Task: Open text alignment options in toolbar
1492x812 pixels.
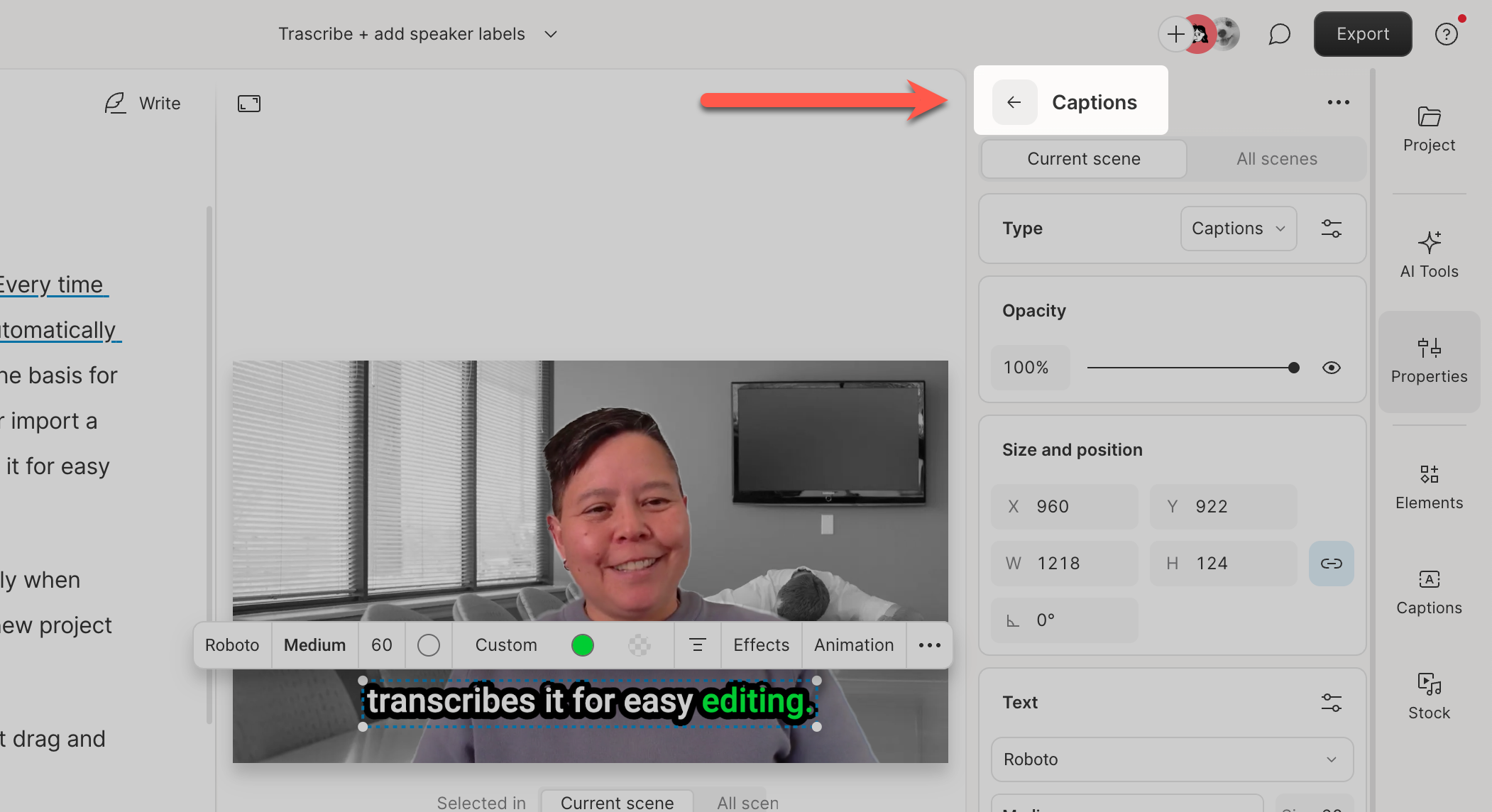Action: pyautogui.click(x=697, y=644)
